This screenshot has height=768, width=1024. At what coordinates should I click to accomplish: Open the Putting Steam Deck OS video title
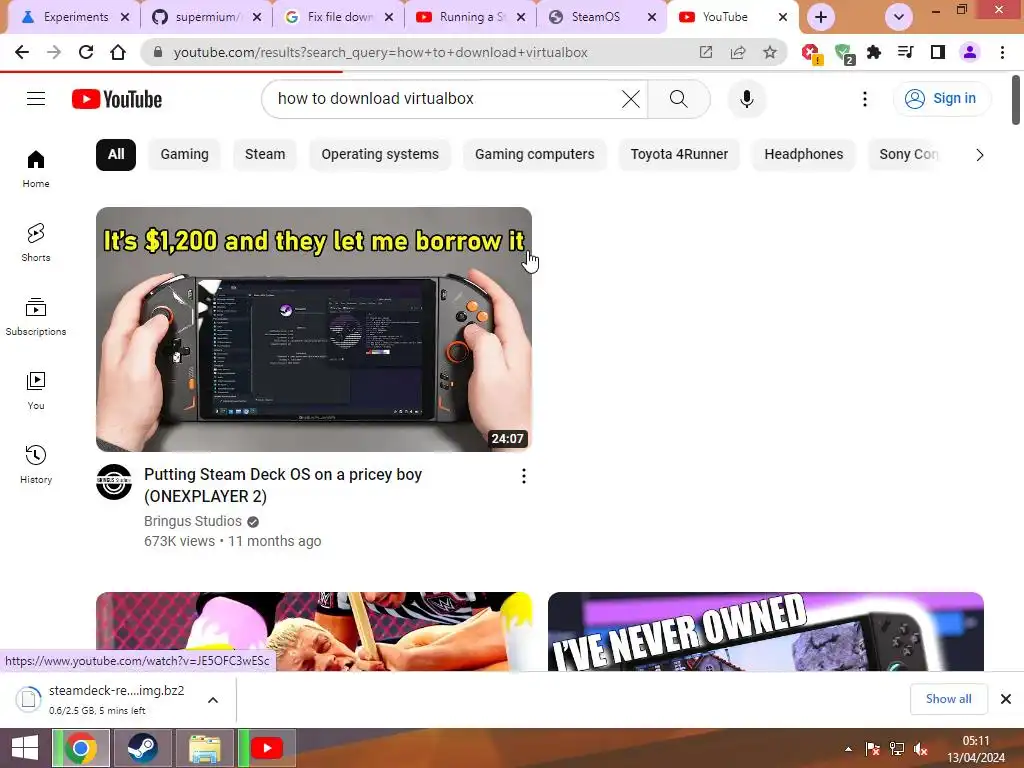(x=283, y=485)
